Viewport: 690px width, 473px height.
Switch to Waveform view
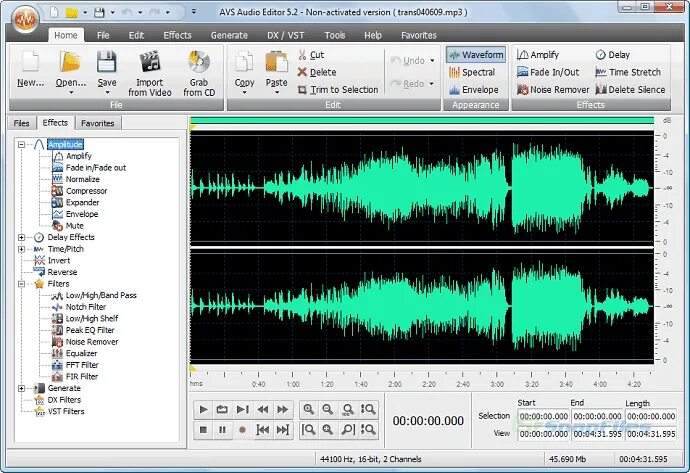(x=476, y=55)
